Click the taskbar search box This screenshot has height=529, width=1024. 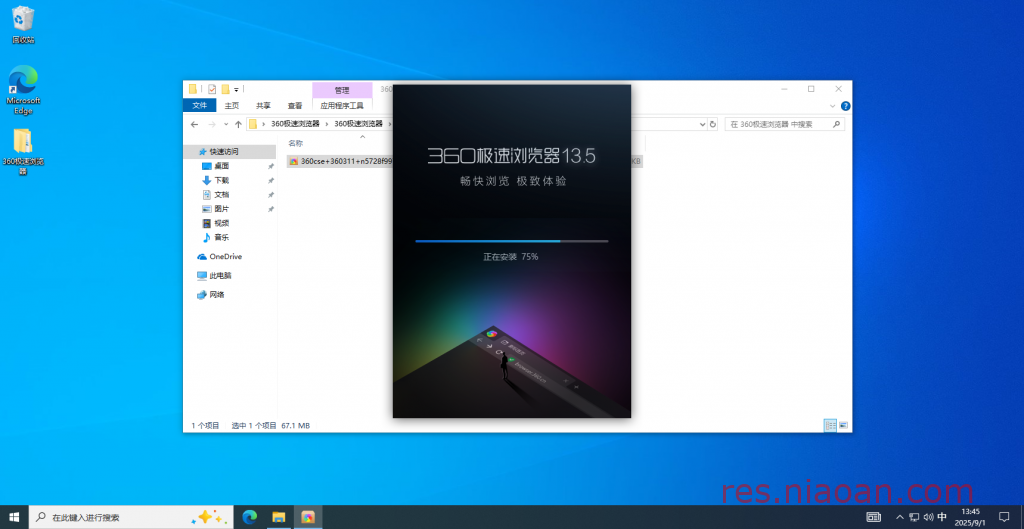coord(131,517)
